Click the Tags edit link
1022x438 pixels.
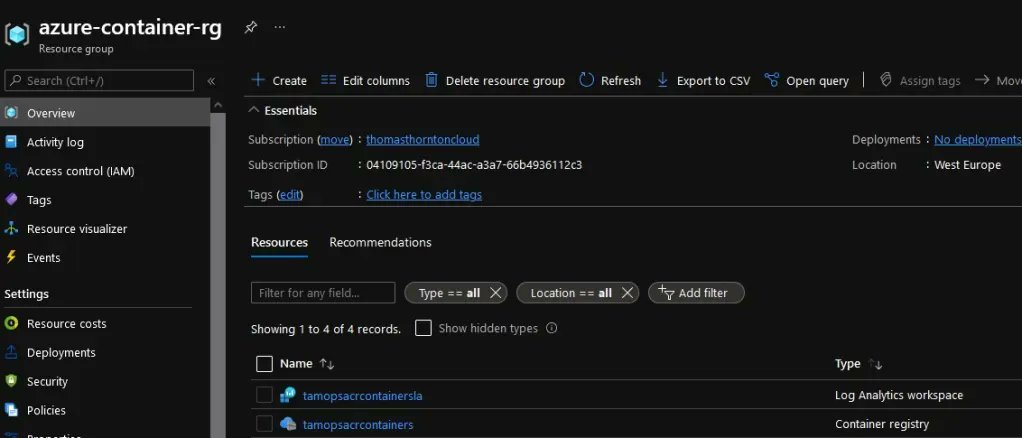point(291,194)
